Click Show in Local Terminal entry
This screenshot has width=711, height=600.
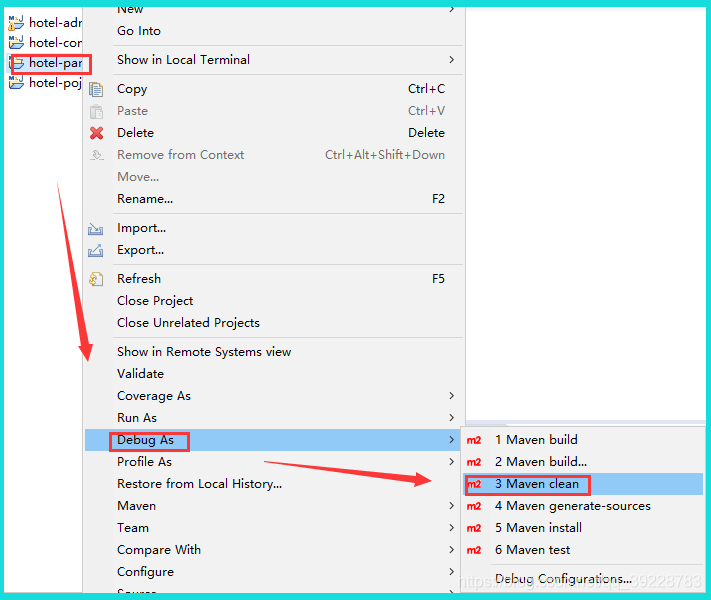(x=183, y=59)
